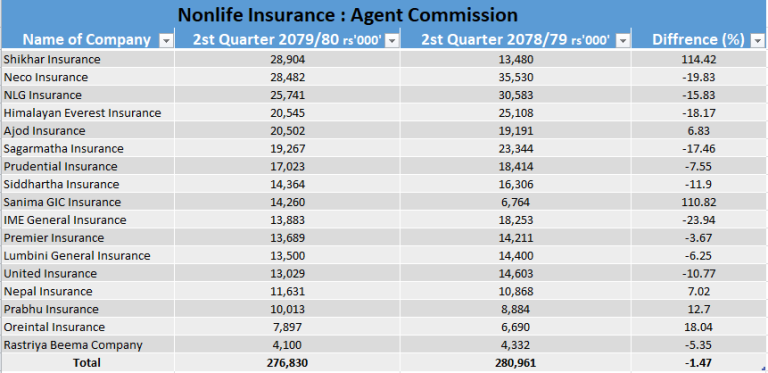Select the Himalayan Everest Insurance cell
Screen dimensions: 768x373
pos(88,113)
